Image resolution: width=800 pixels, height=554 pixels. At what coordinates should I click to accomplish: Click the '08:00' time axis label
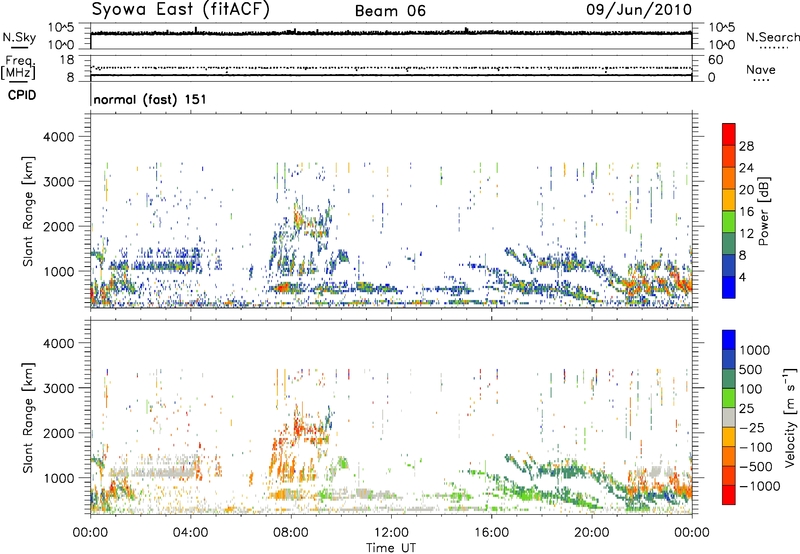click(291, 533)
